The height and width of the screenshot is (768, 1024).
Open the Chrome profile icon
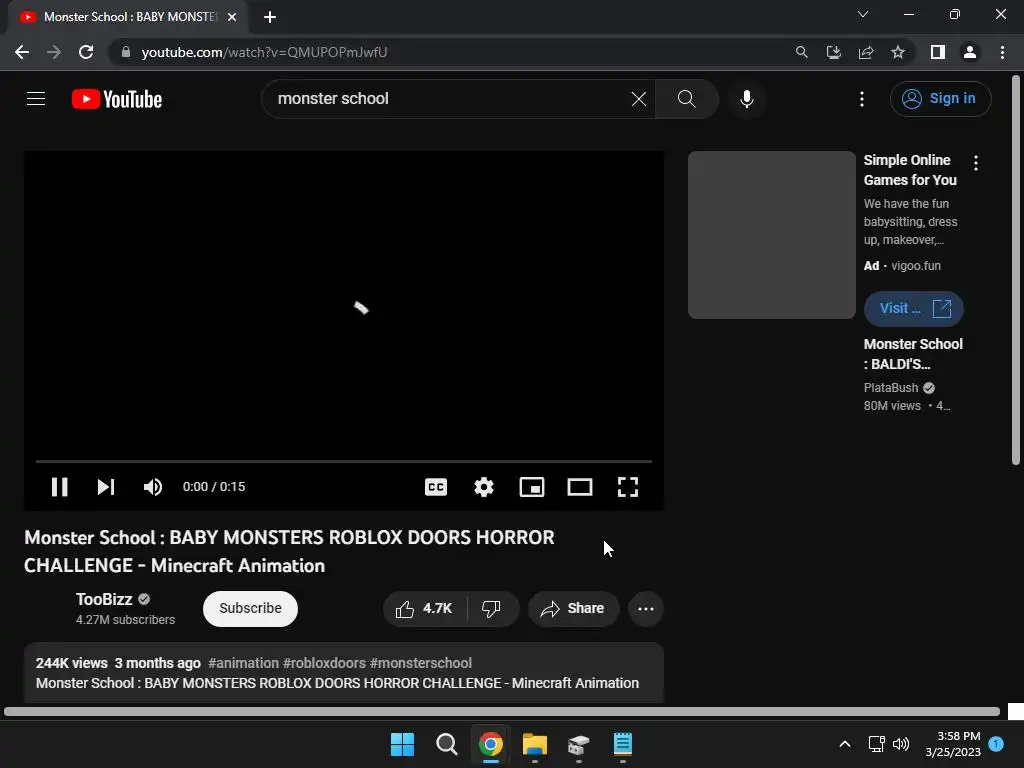tap(970, 52)
